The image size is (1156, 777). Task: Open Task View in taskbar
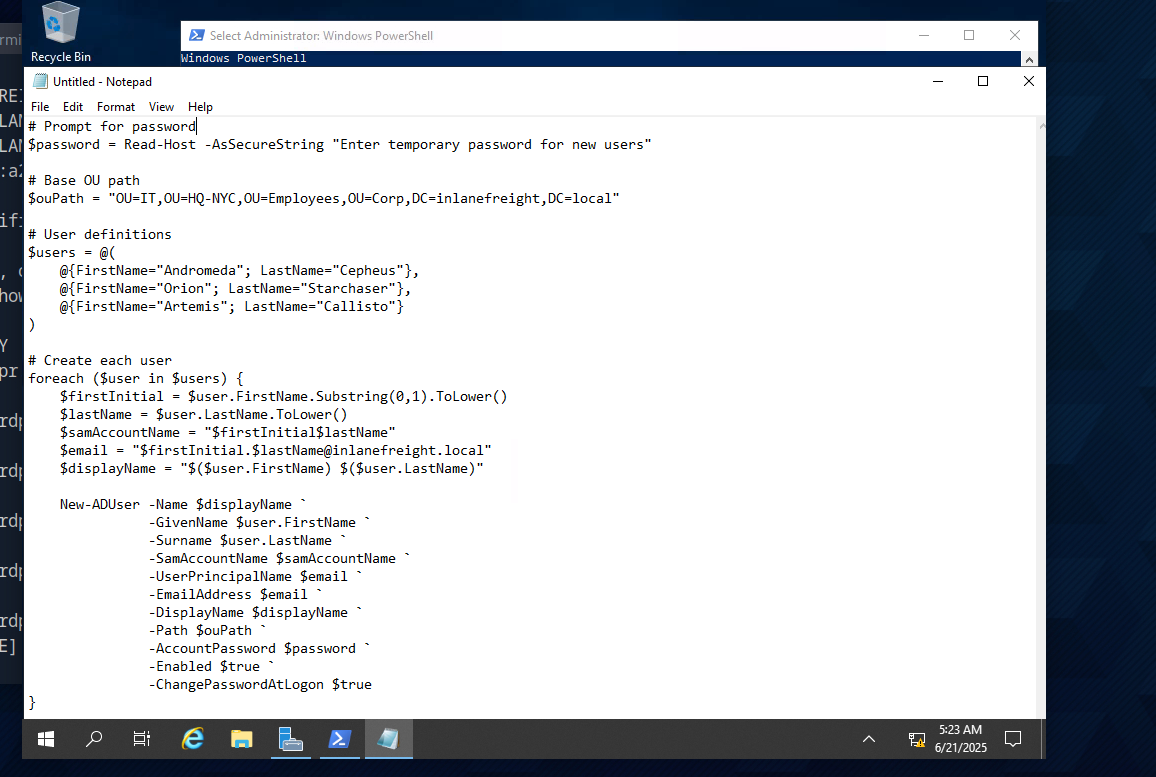(x=142, y=739)
